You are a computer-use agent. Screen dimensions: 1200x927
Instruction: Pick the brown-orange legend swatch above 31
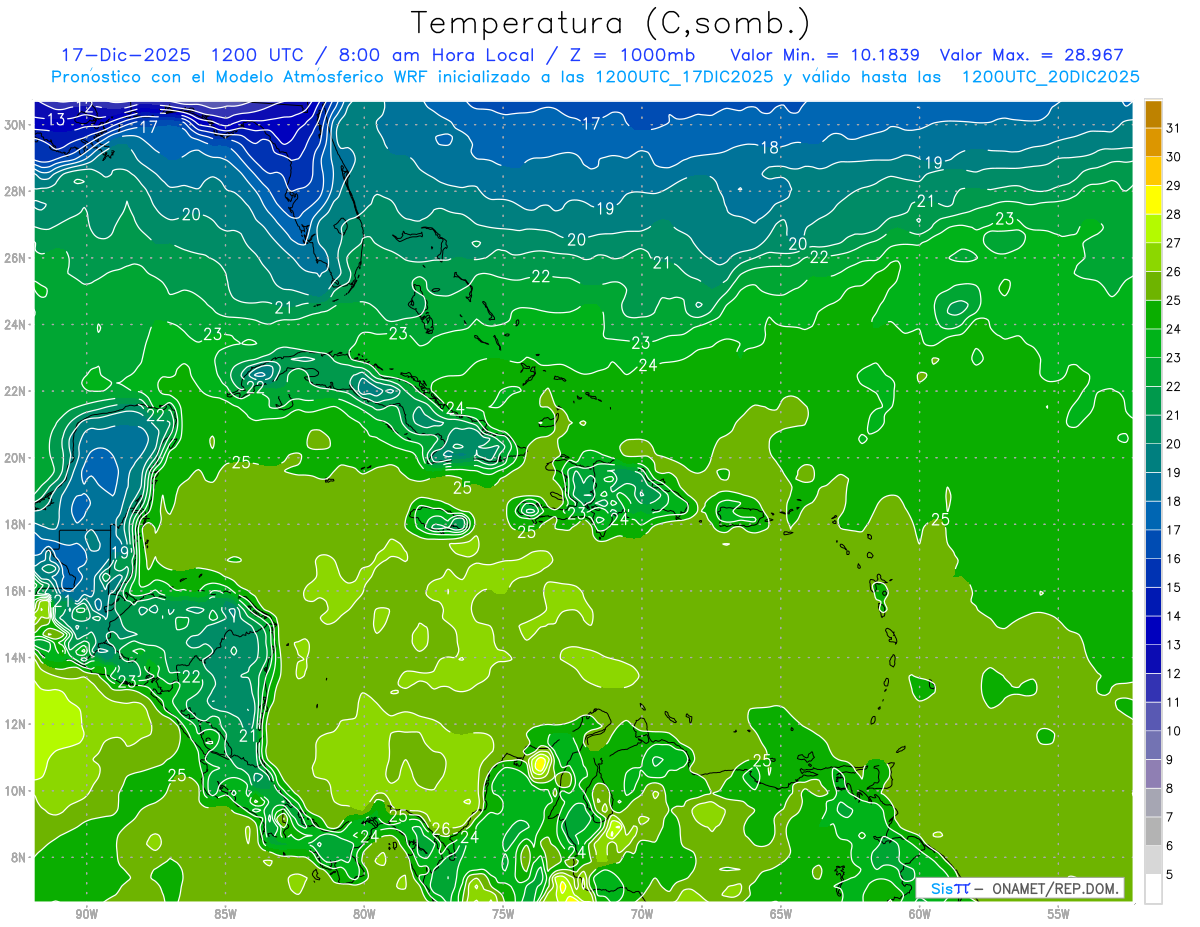point(1153,114)
